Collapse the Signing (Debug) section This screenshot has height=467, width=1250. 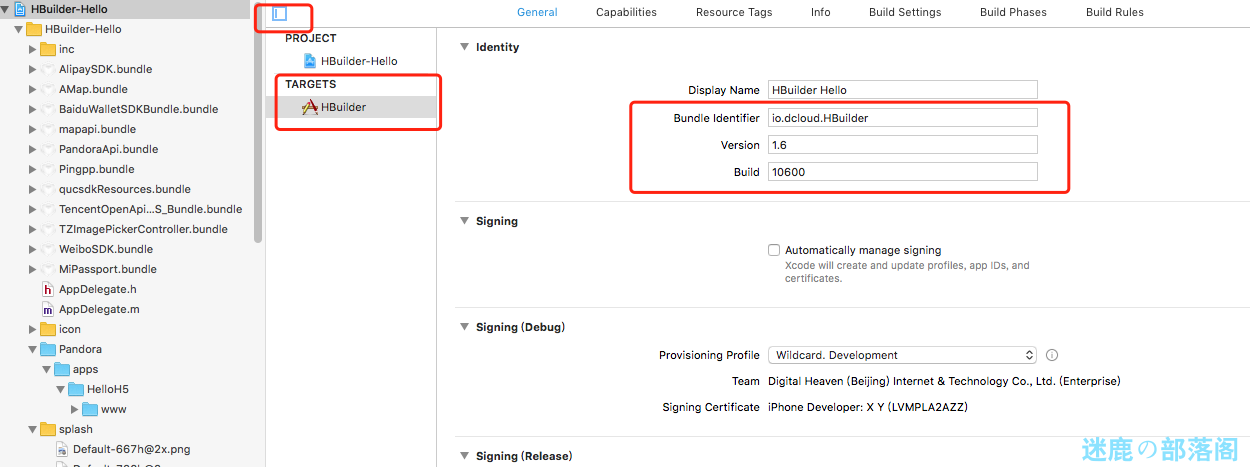(x=464, y=327)
